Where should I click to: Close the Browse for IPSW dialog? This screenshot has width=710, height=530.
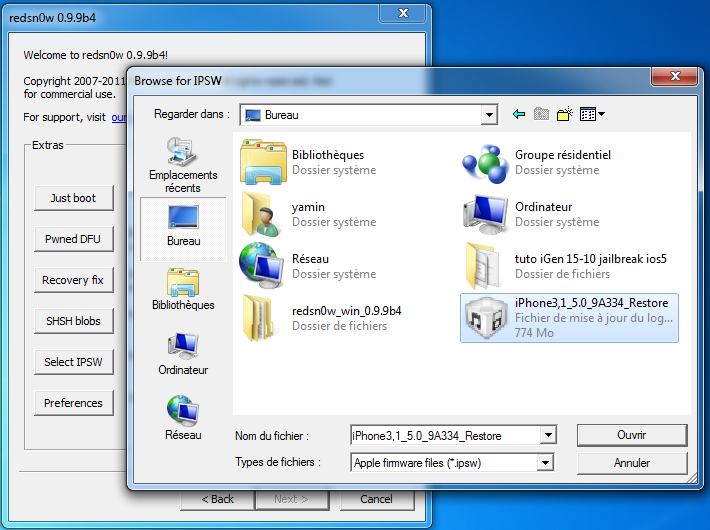[x=674, y=76]
